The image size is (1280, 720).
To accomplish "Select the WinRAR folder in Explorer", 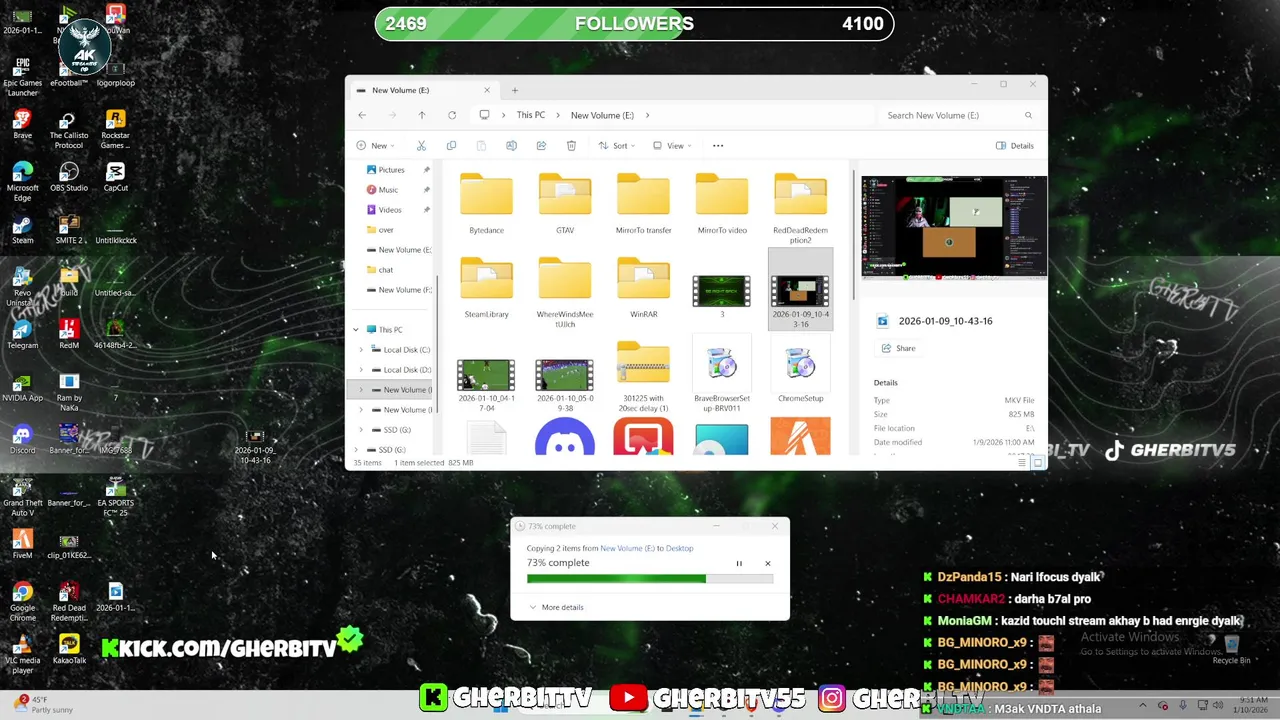I will coord(643,288).
